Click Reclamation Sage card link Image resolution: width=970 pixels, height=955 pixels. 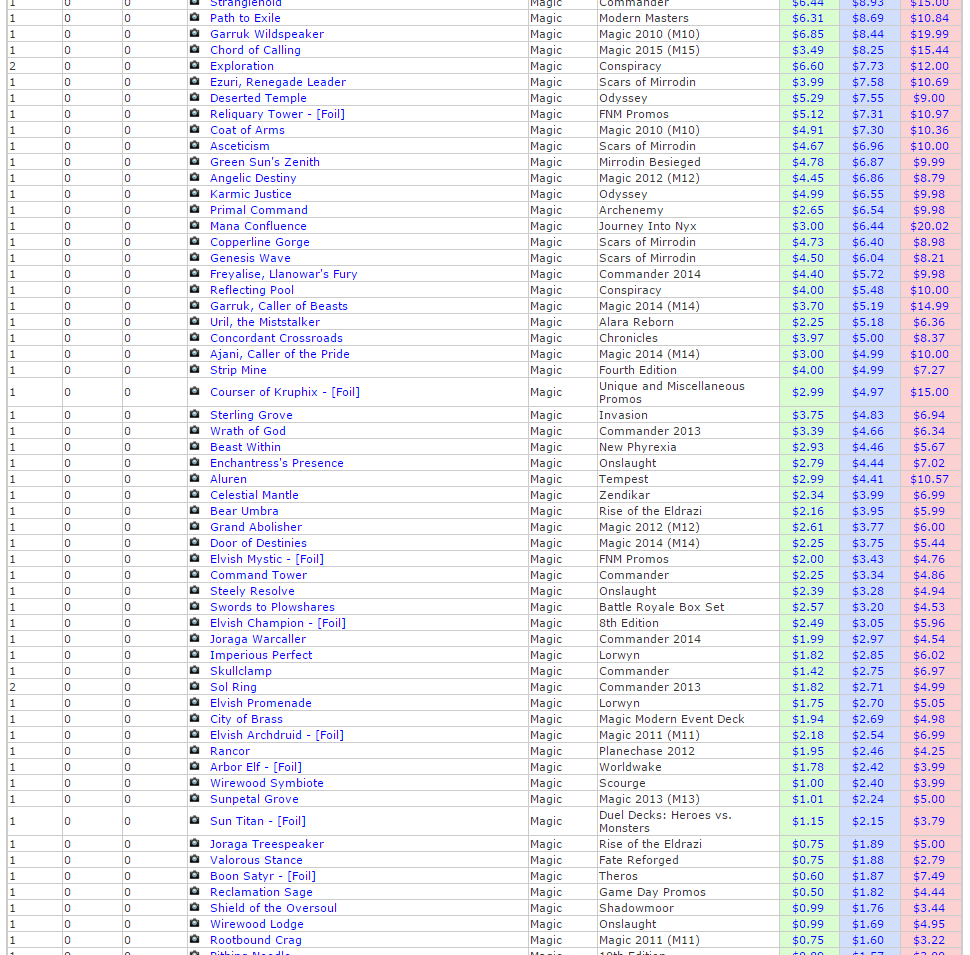pos(261,893)
